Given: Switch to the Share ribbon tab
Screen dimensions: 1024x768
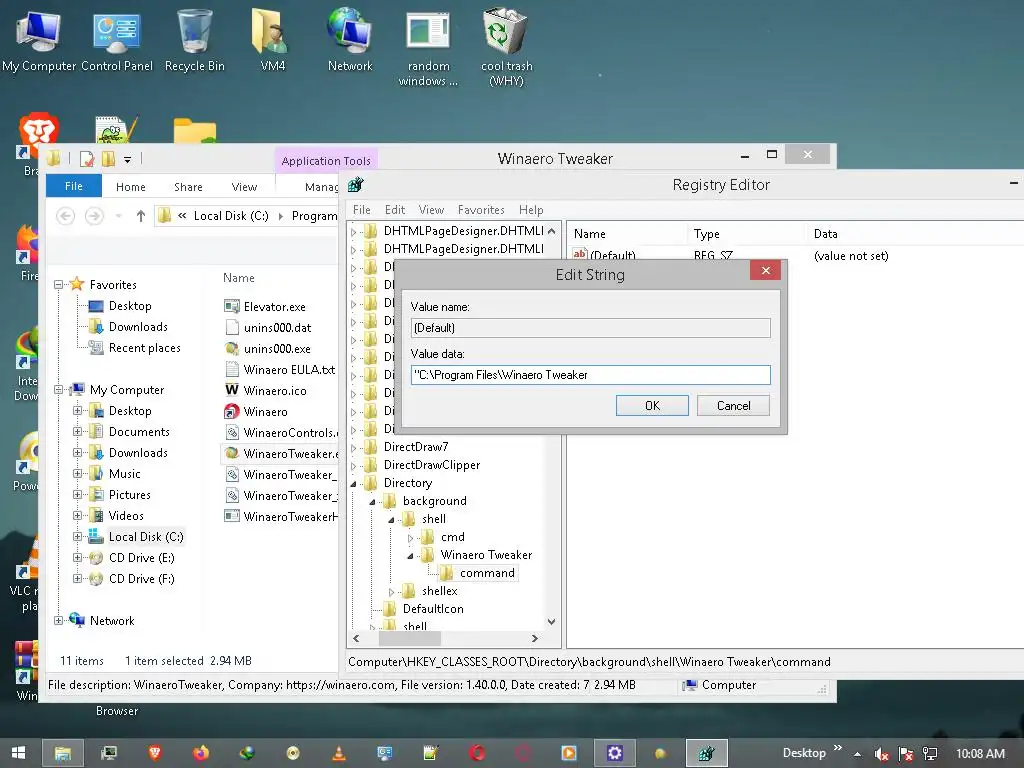Looking at the screenshot, I should click(x=188, y=187).
